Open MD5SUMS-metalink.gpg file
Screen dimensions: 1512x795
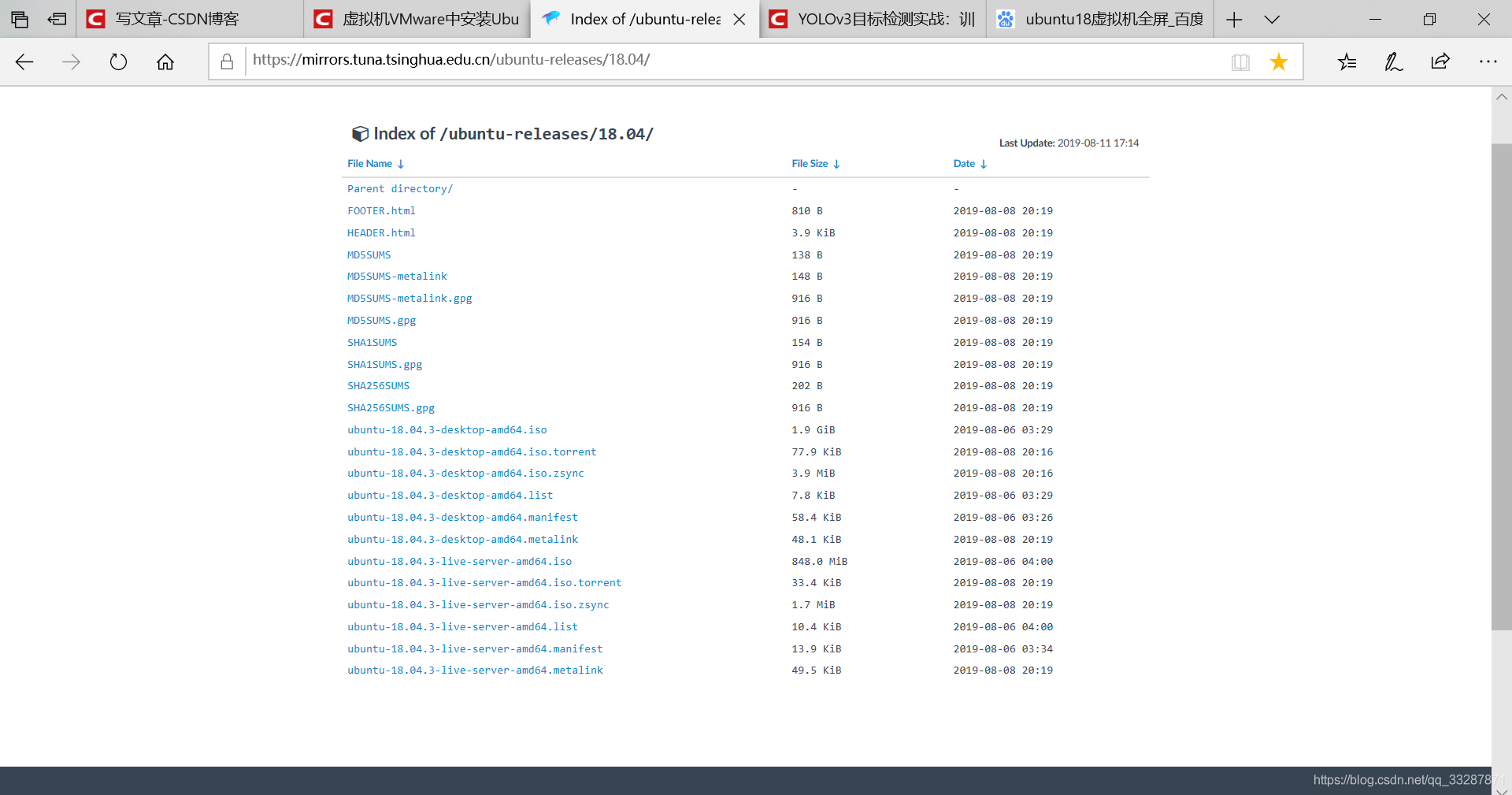[409, 299]
